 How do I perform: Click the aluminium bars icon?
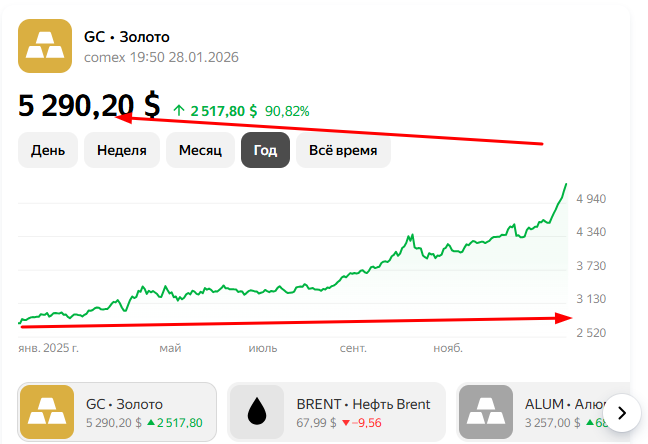pyautogui.click(x=486, y=412)
